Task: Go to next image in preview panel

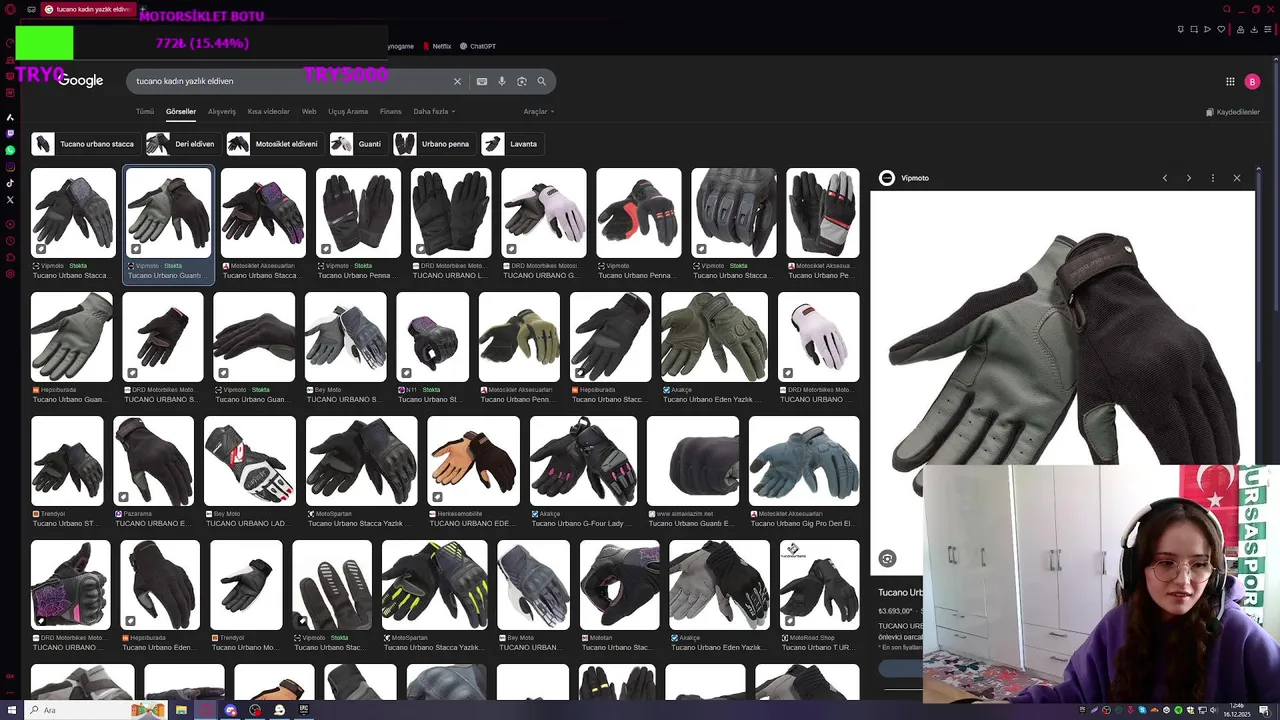Action: [x=1188, y=178]
